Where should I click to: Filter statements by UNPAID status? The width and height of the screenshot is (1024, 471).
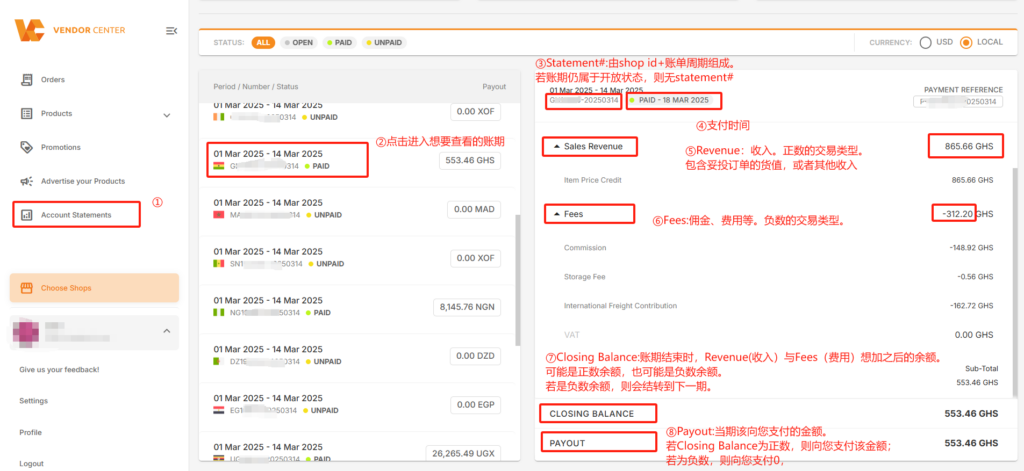(x=384, y=42)
